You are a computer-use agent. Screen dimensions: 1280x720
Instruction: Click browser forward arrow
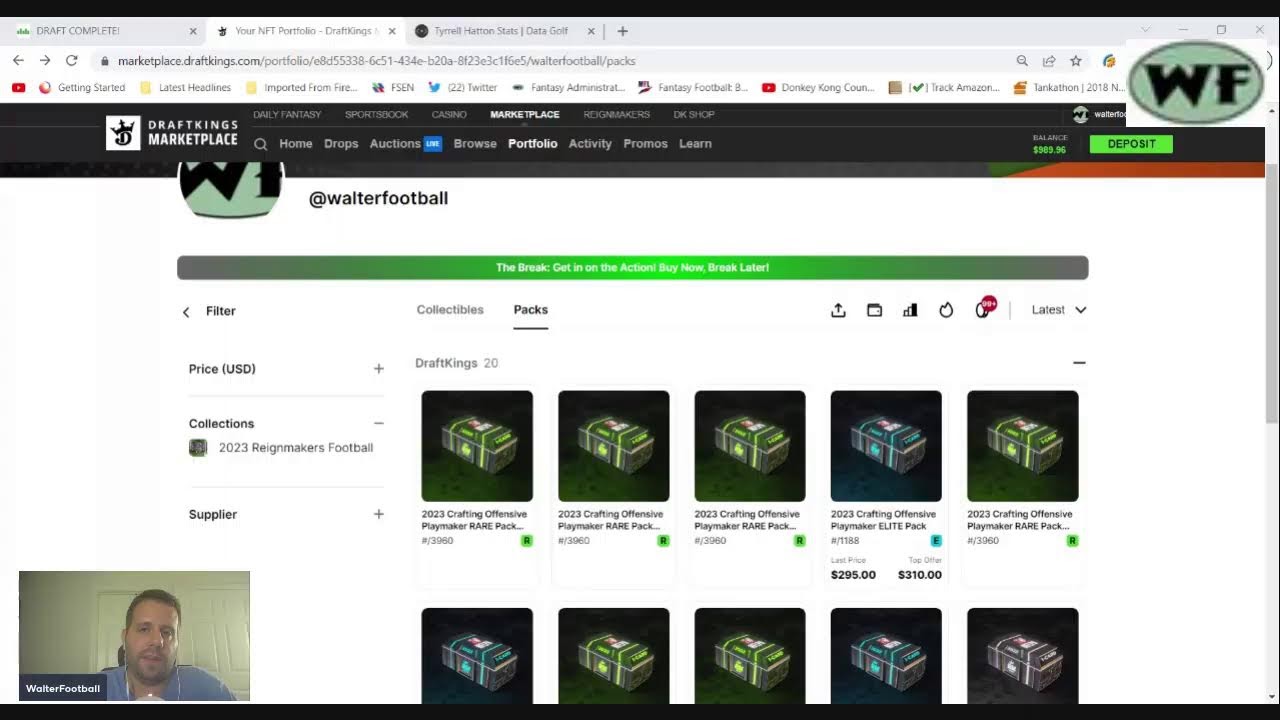pyautogui.click(x=45, y=61)
